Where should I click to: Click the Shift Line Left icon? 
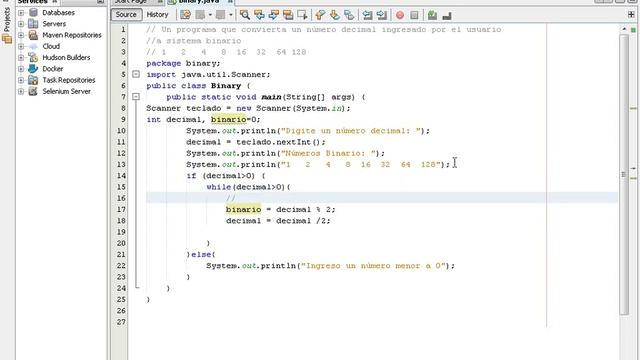tap(367, 15)
